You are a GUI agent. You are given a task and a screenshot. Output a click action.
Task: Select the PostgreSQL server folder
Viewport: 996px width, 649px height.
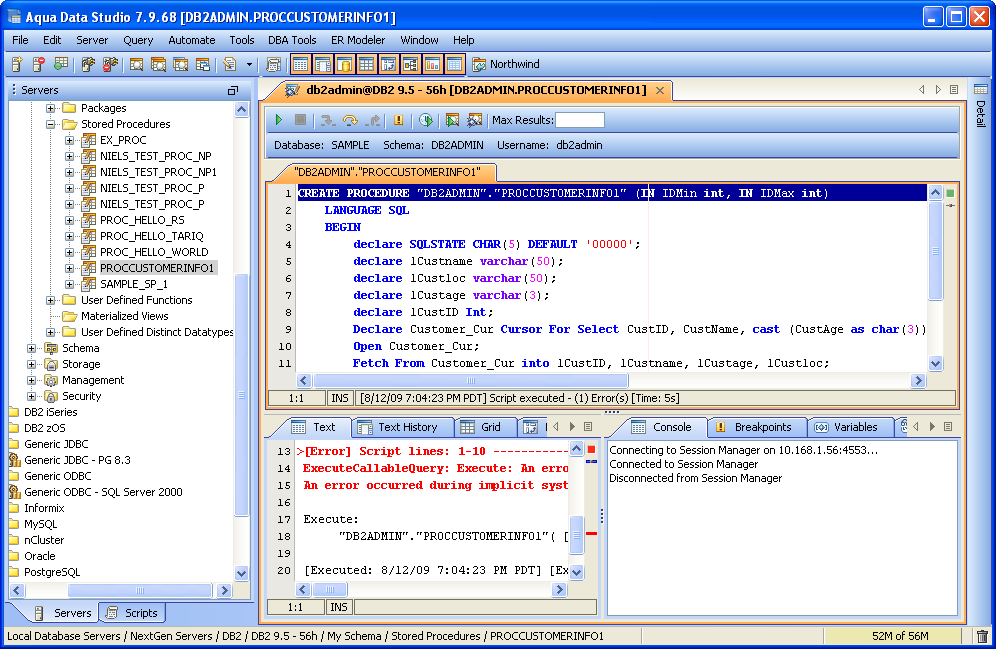pos(51,572)
